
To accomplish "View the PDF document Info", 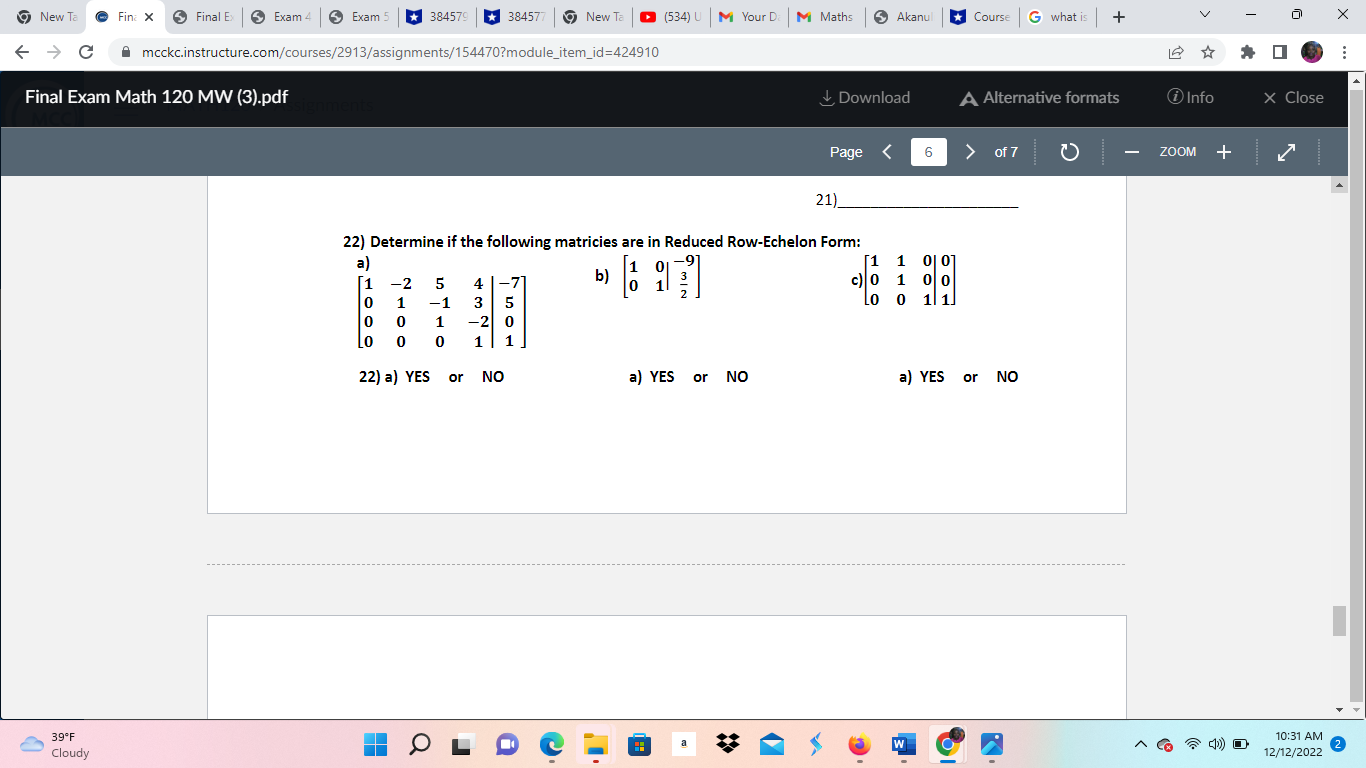I will pos(1190,97).
